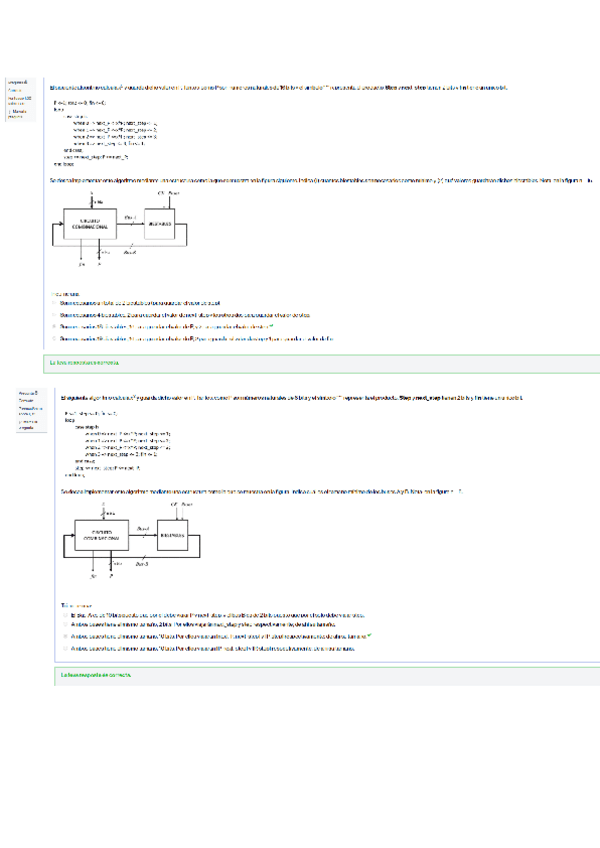Viewport: 600px width, 848px height.
Task: Select fourth answer option of lower question
Action: coord(65,648)
